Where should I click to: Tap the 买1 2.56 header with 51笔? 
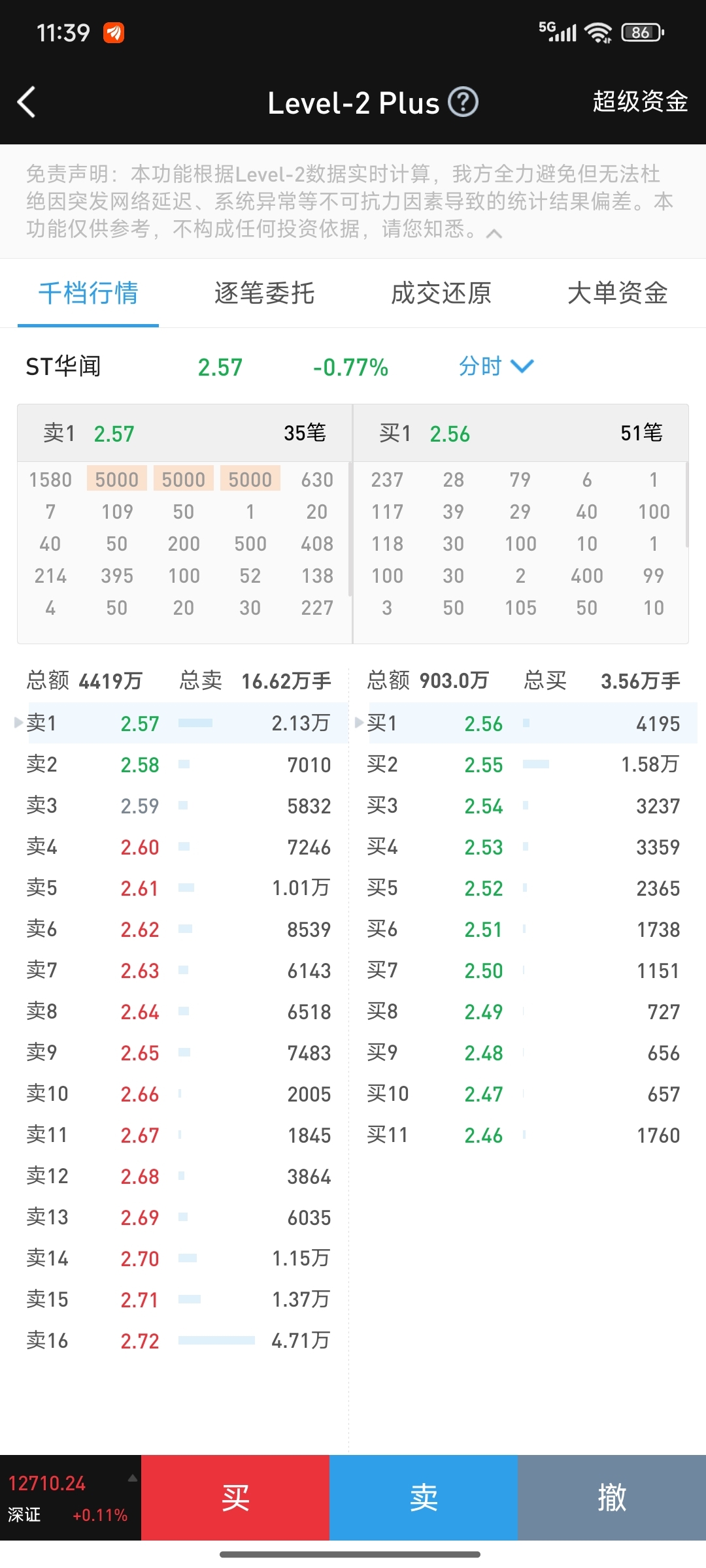[521, 433]
